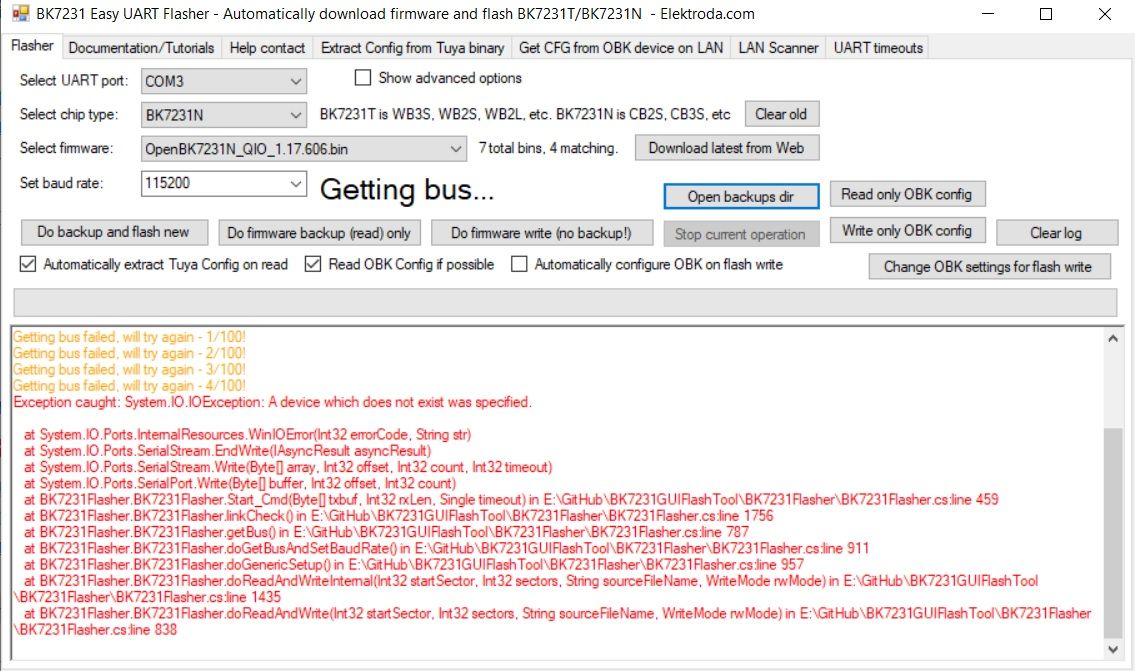Image resolution: width=1135 pixels, height=671 pixels.
Task: Click Stop current operation button
Action: coord(741,234)
